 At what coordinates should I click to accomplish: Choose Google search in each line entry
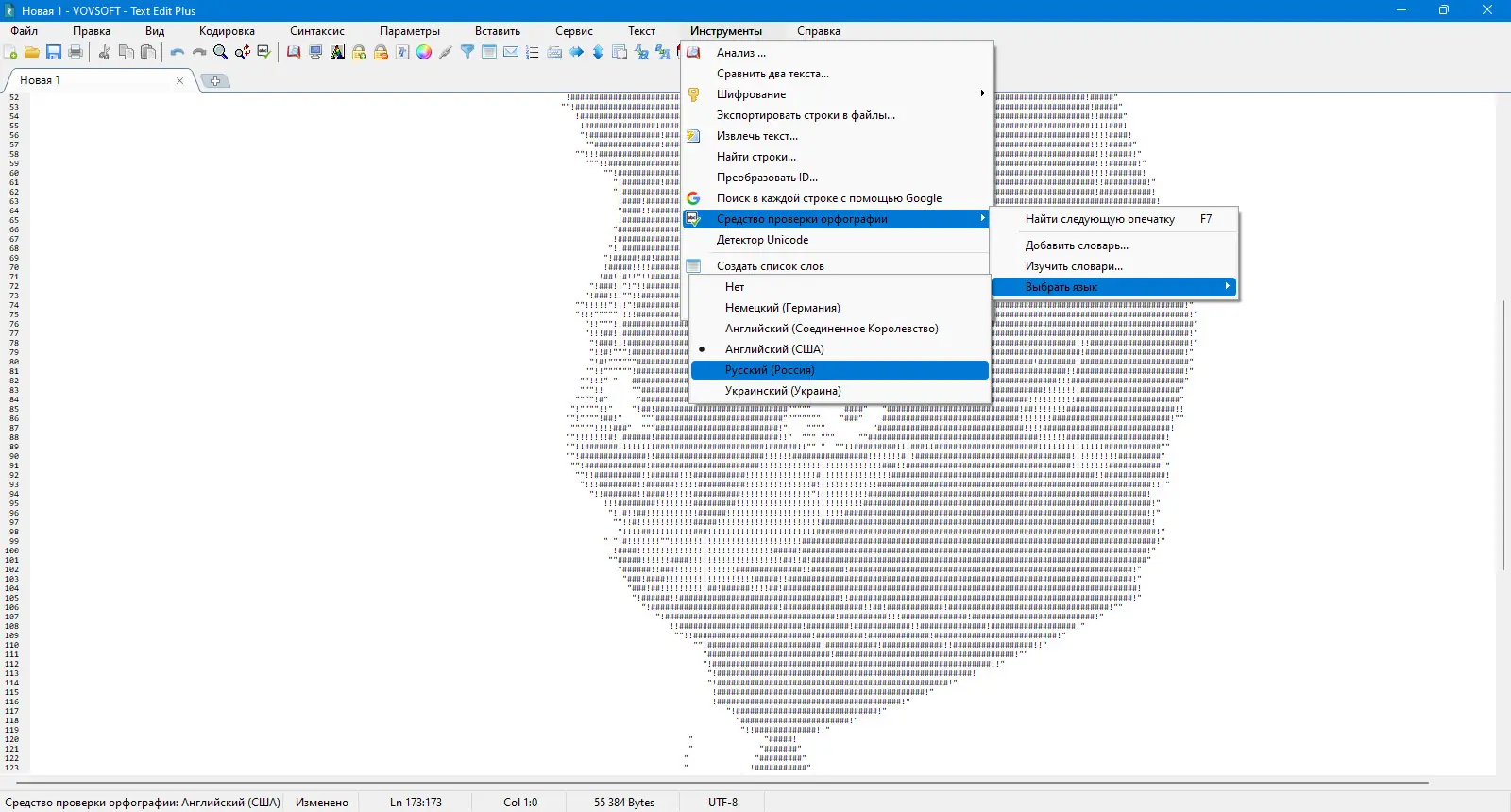coord(836,198)
